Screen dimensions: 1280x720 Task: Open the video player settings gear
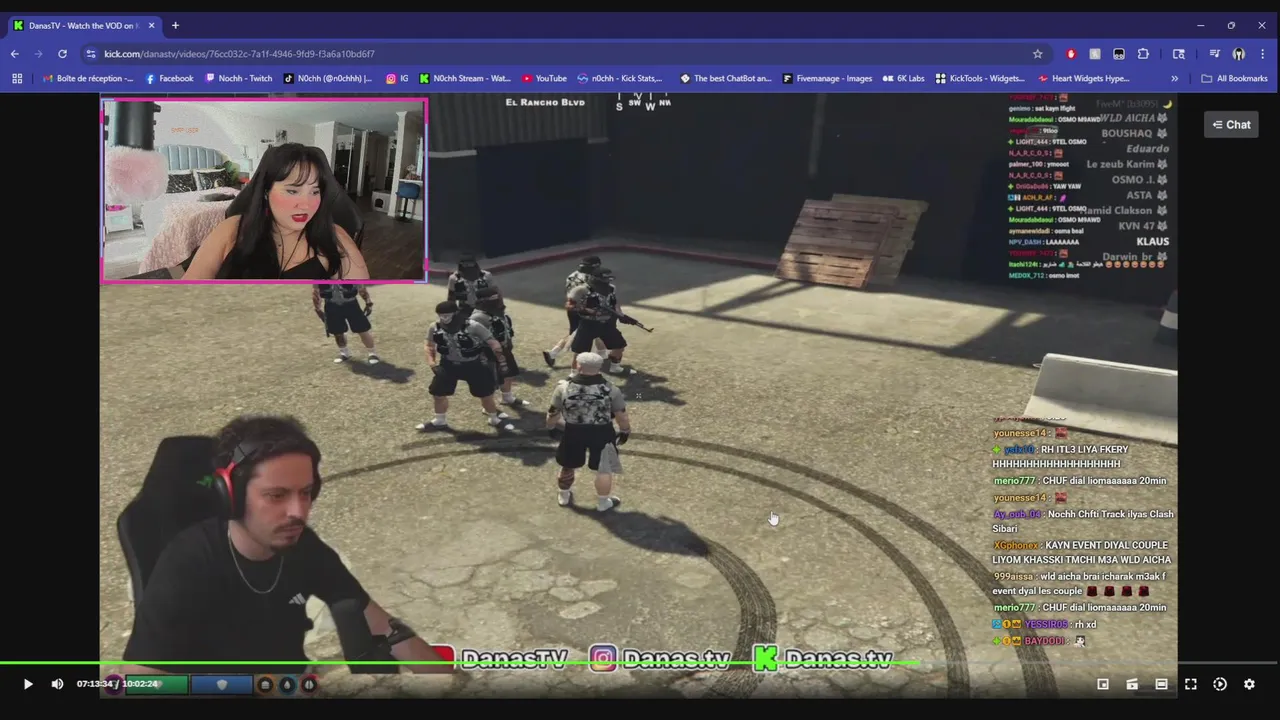1249,684
